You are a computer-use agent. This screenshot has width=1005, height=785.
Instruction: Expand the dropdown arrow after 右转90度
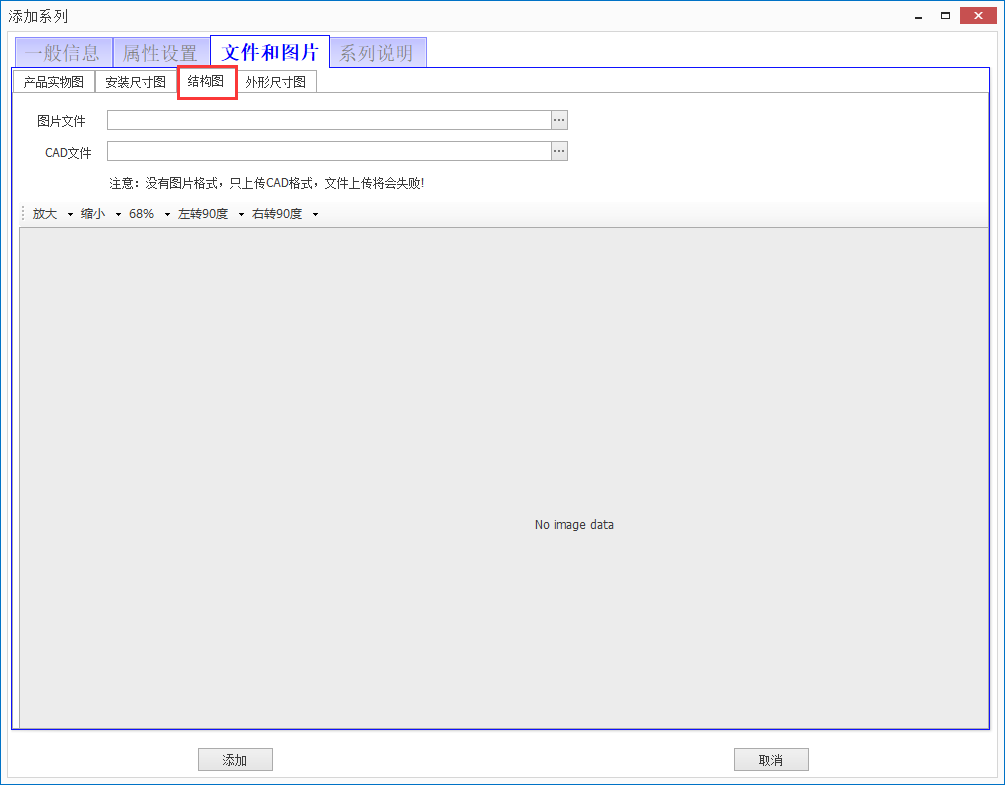[x=315, y=214]
